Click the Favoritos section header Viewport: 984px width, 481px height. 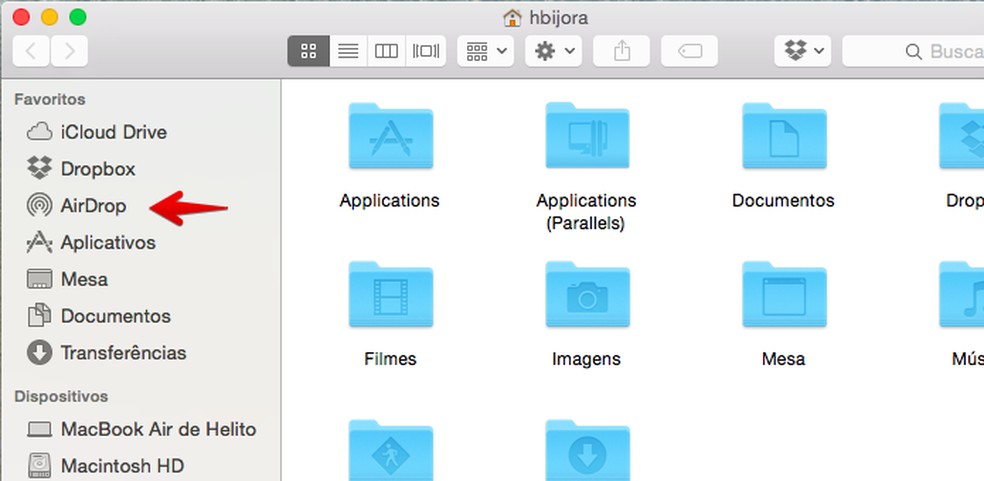pos(50,99)
